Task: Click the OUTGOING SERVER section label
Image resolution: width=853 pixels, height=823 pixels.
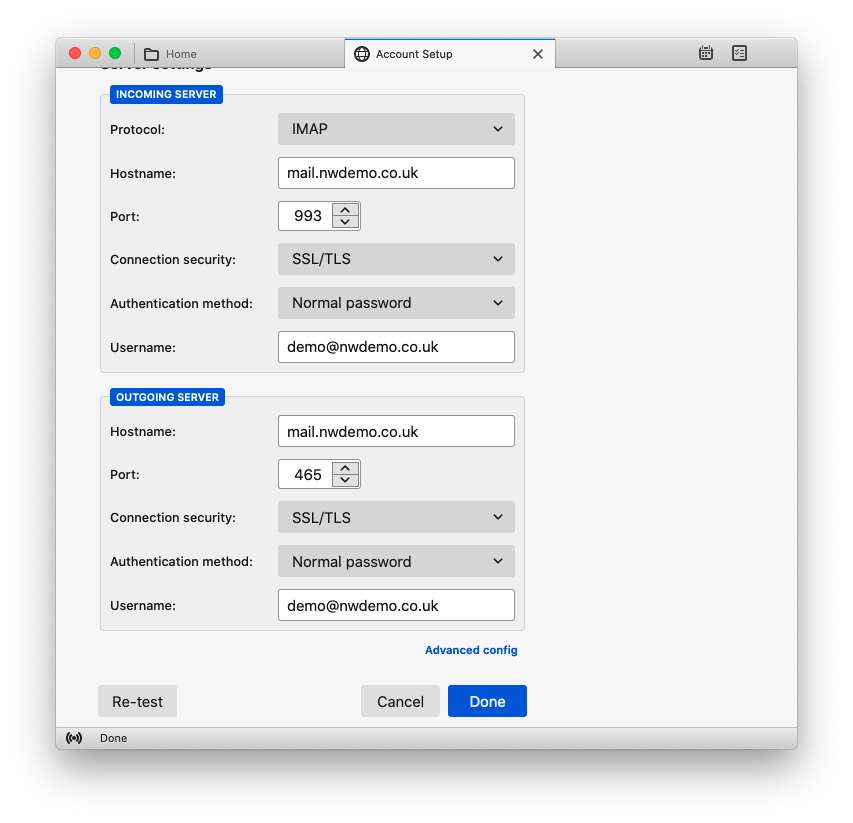Action: click(x=168, y=397)
